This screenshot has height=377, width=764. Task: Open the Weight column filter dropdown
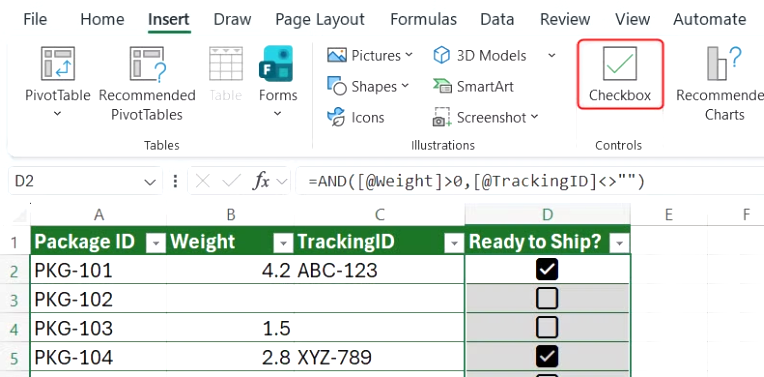(283, 243)
